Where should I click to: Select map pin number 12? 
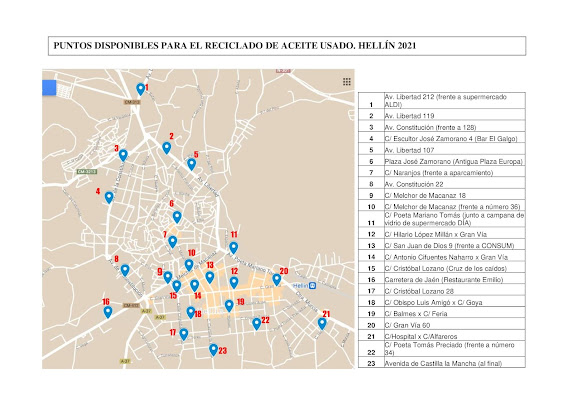234,282
